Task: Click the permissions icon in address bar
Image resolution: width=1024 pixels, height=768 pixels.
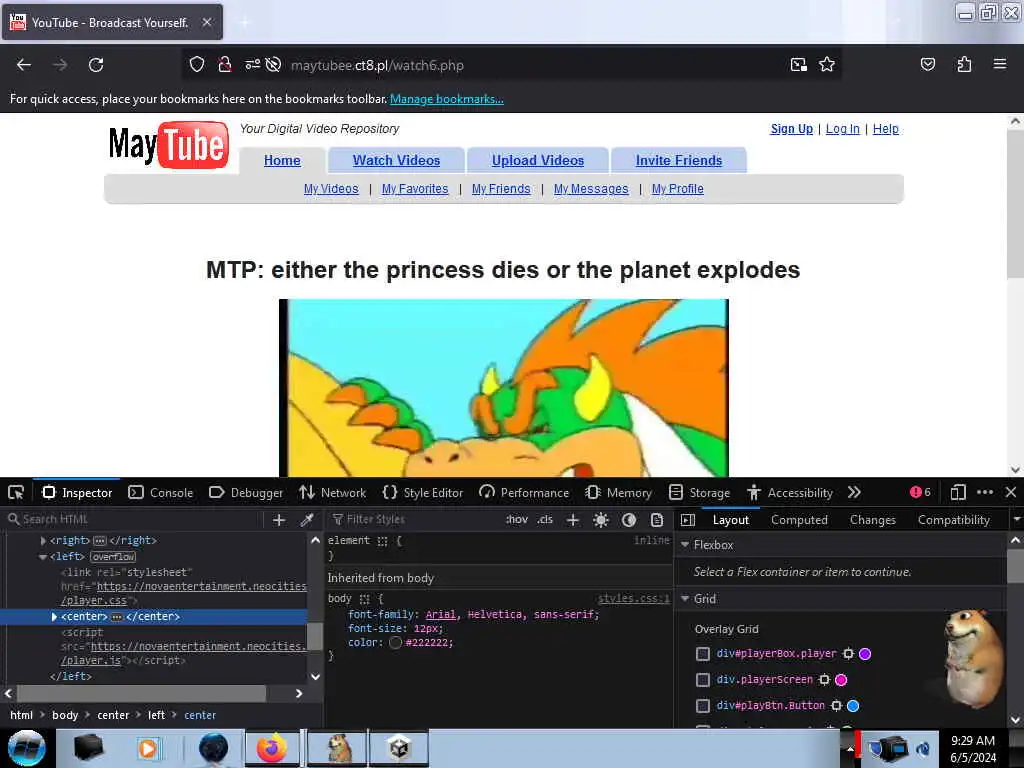Action: point(252,65)
